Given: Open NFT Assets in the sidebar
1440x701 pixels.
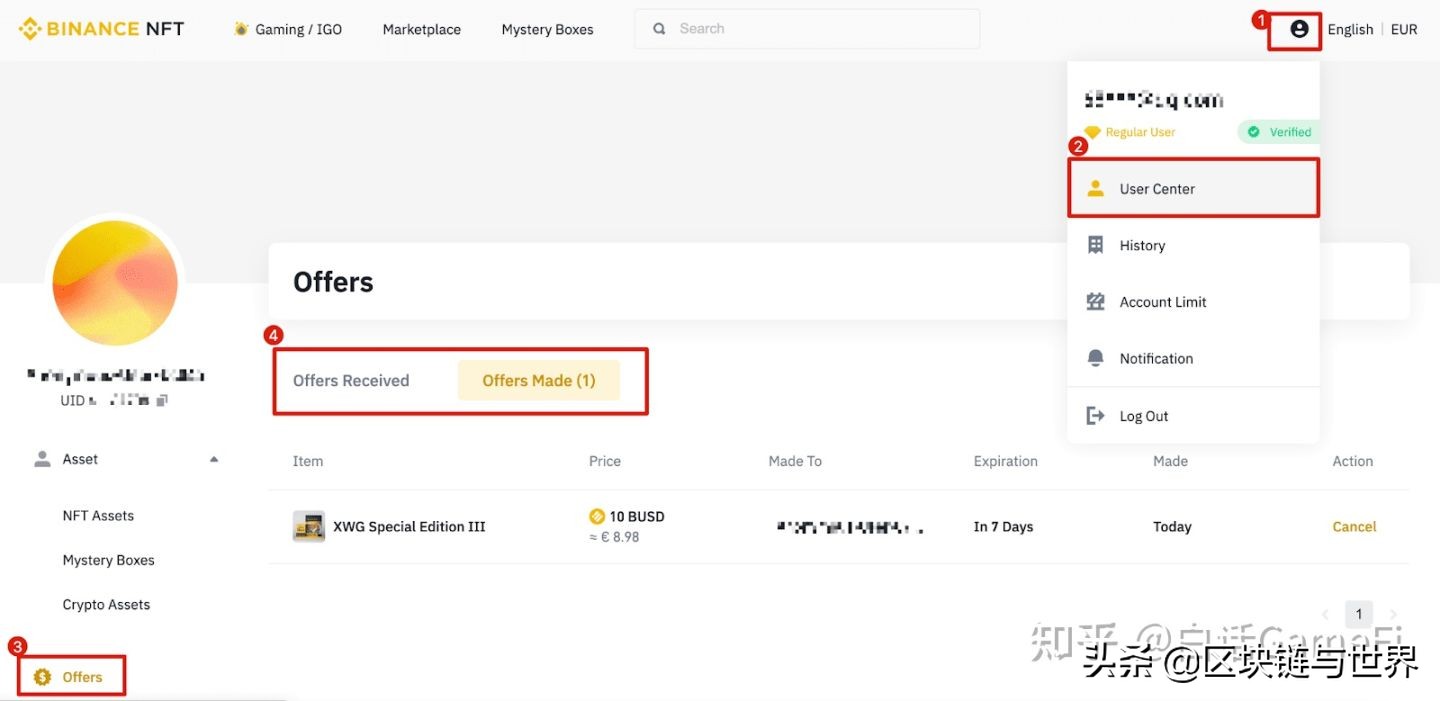Looking at the screenshot, I should [98, 516].
